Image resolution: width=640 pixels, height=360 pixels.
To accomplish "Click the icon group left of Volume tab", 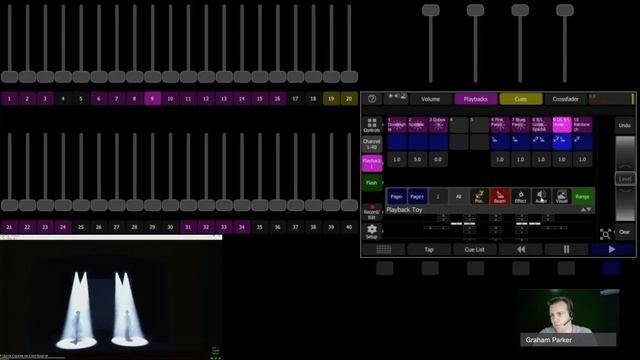I will click(x=396, y=98).
